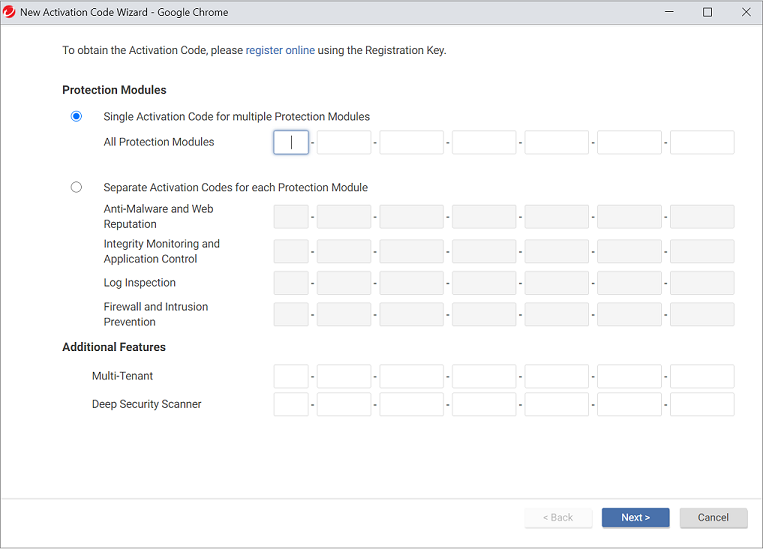Cancel the activation code wizard
This screenshot has width=763, height=549.
click(x=713, y=517)
